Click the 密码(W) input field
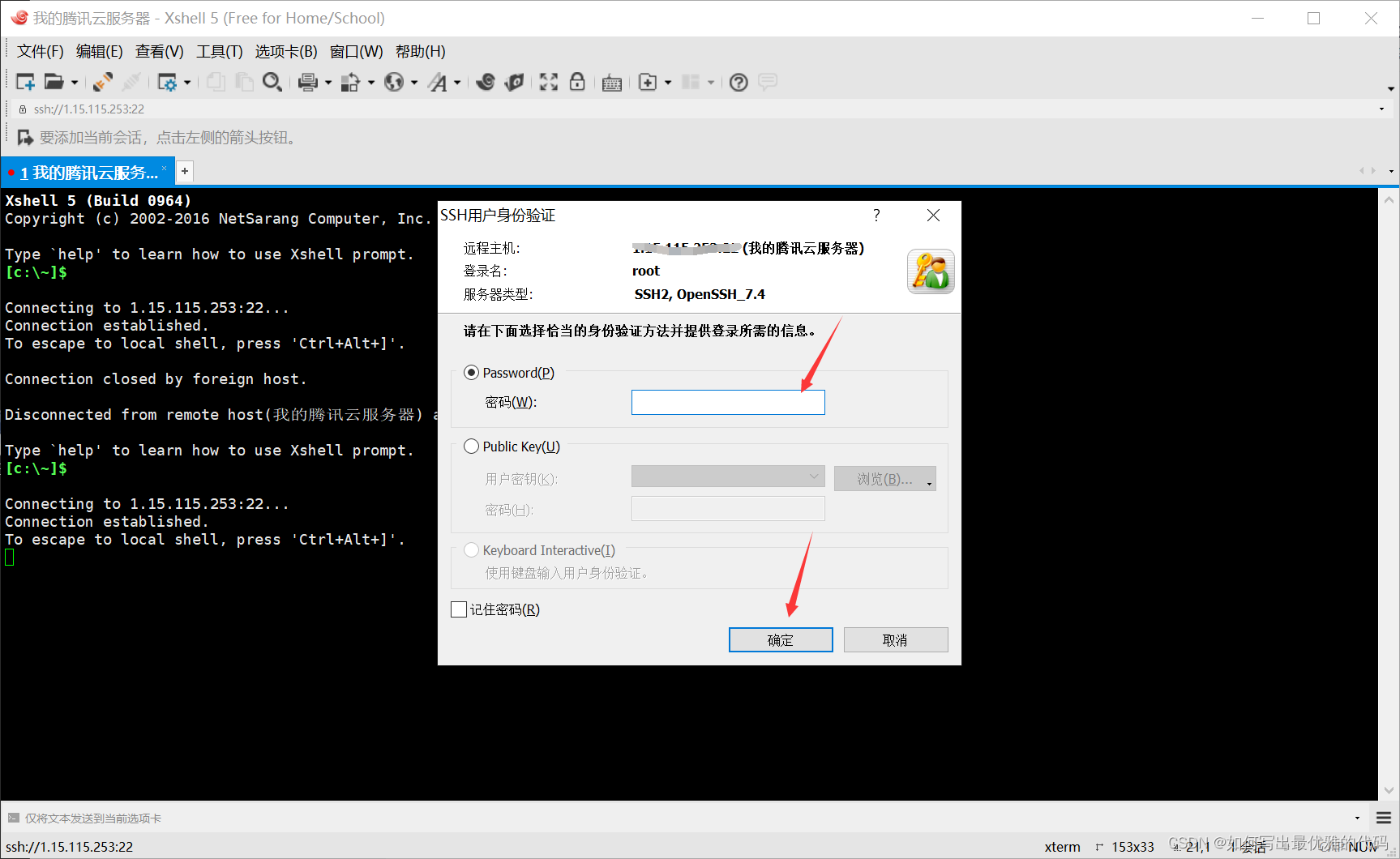 (728, 402)
